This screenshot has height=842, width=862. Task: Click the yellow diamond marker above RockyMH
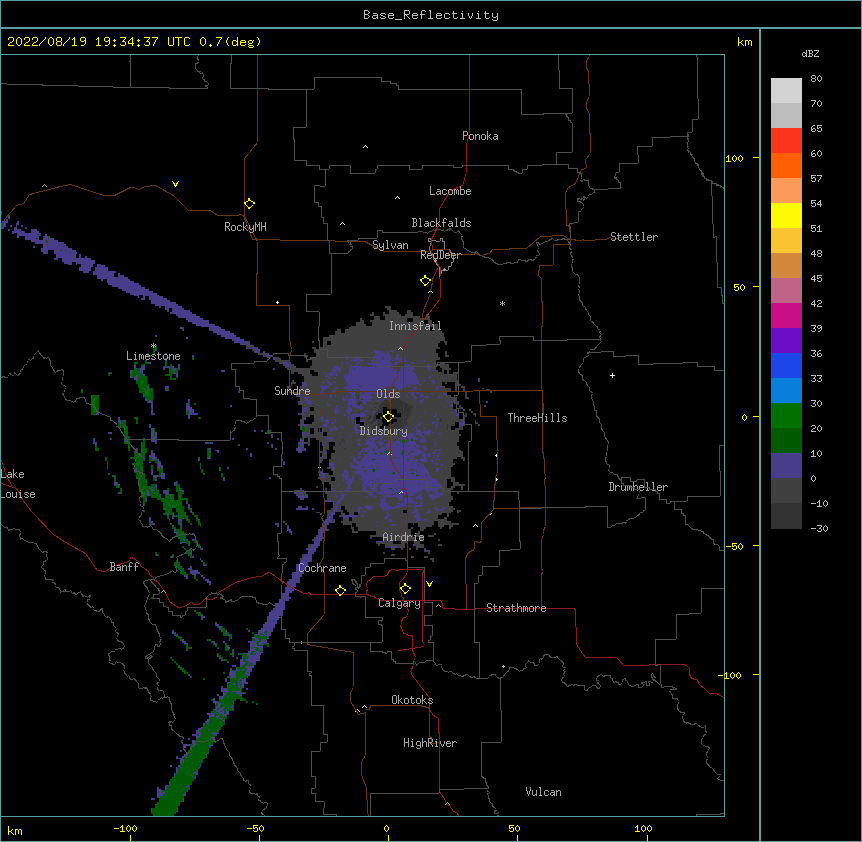click(x=250, y=204)
